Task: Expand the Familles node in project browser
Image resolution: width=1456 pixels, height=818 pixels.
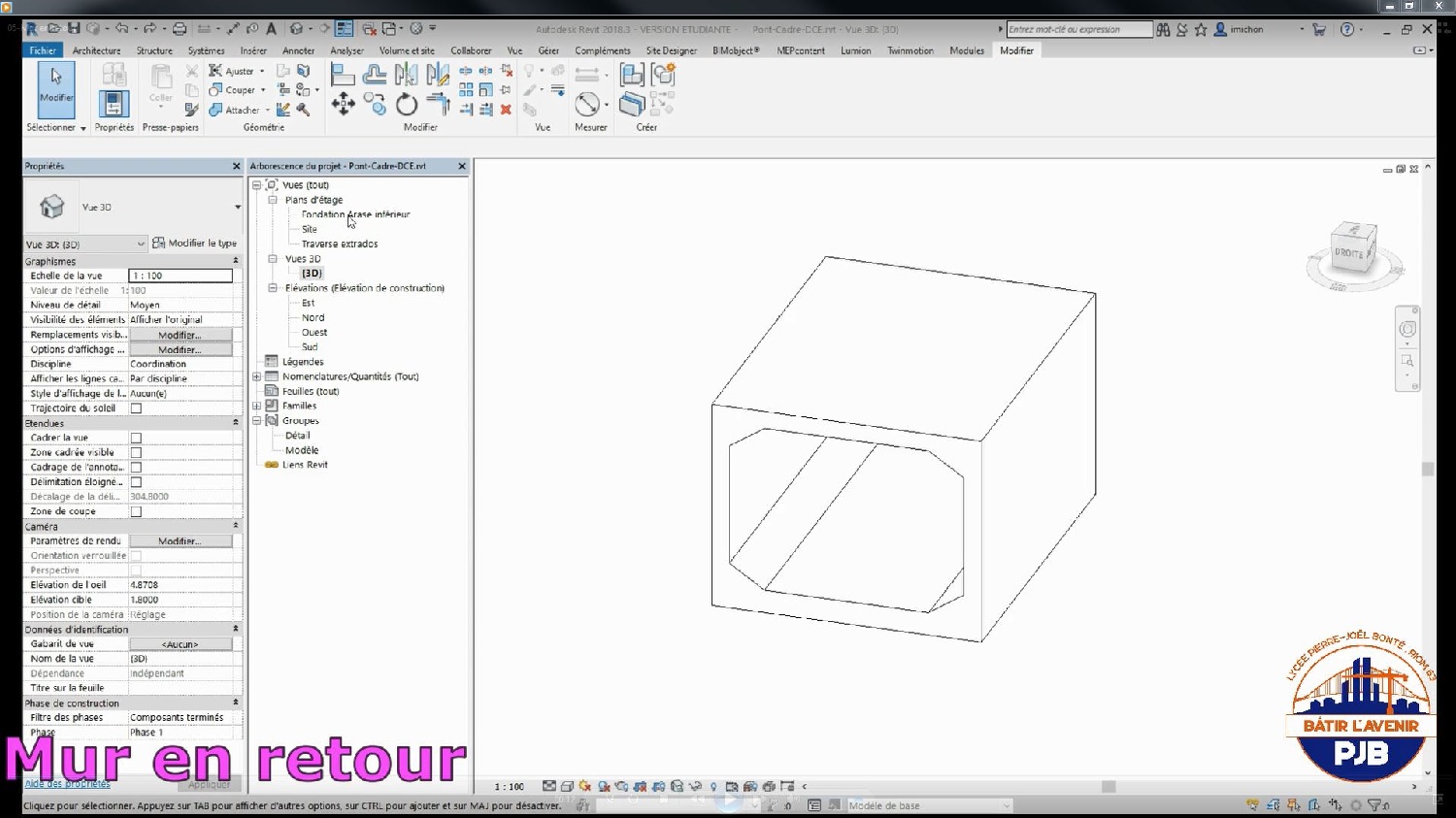Action: pos(257,407)
